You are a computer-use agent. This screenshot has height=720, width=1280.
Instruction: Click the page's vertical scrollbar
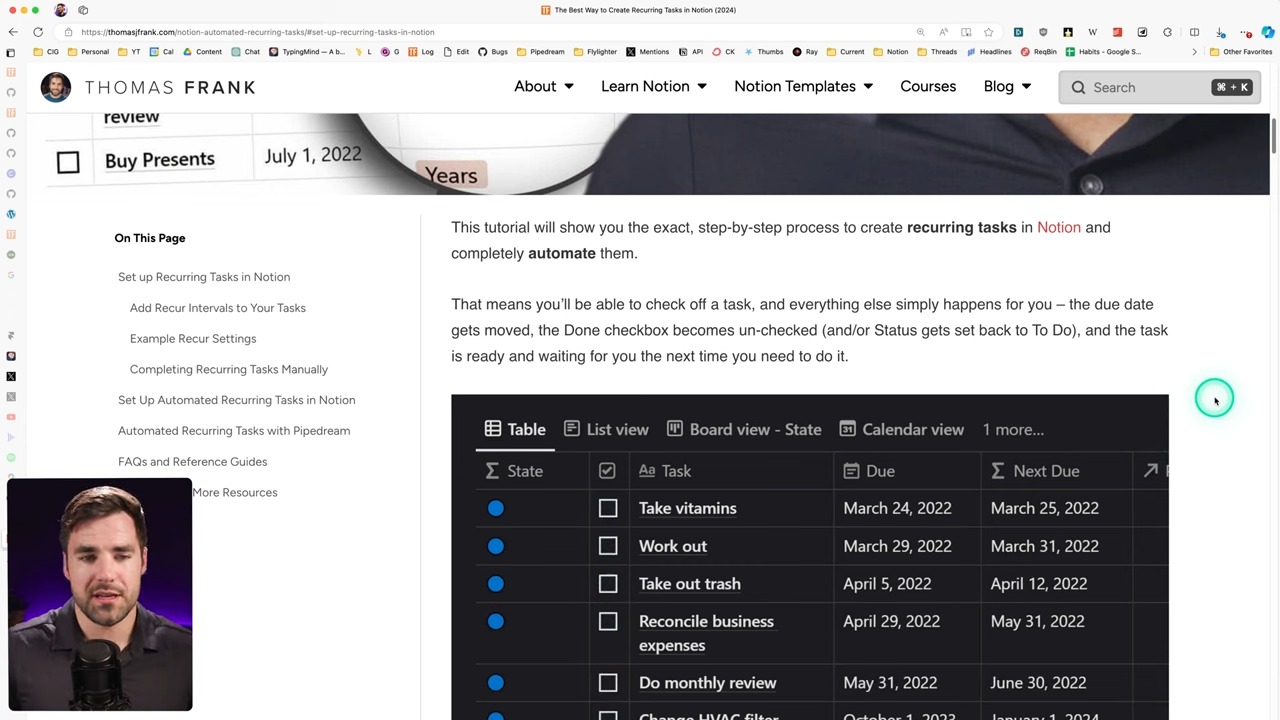pyautogui.click(x=1274, y=135)
